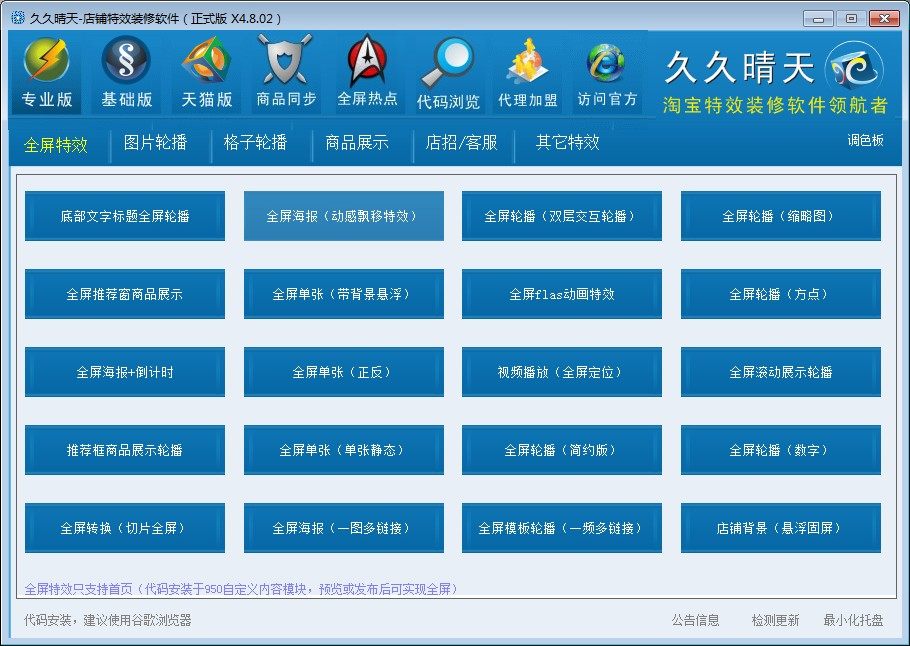Select the 店招/客服 tab
The image size is (910, 646).
[x=461, y=143]
